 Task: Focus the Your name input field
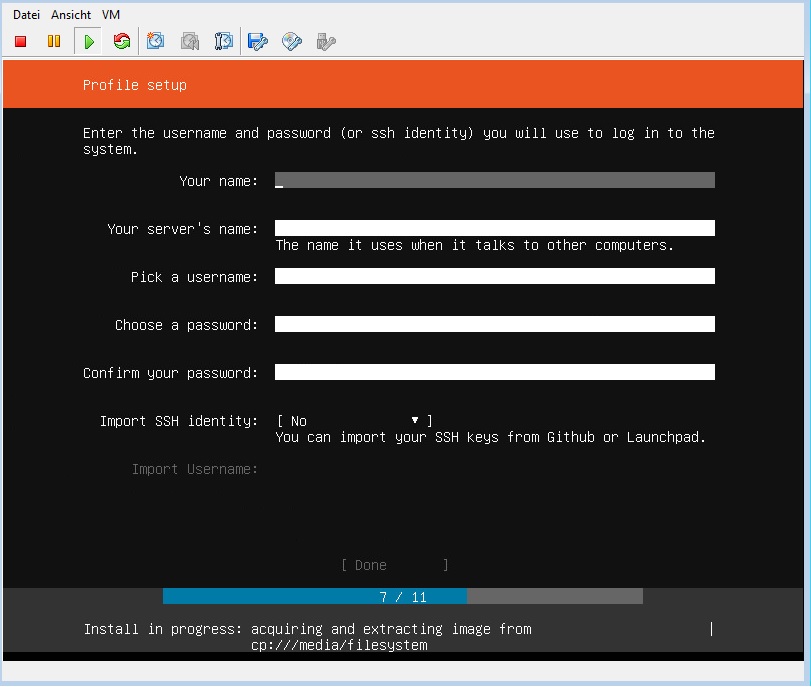click(x=494, y=180)
